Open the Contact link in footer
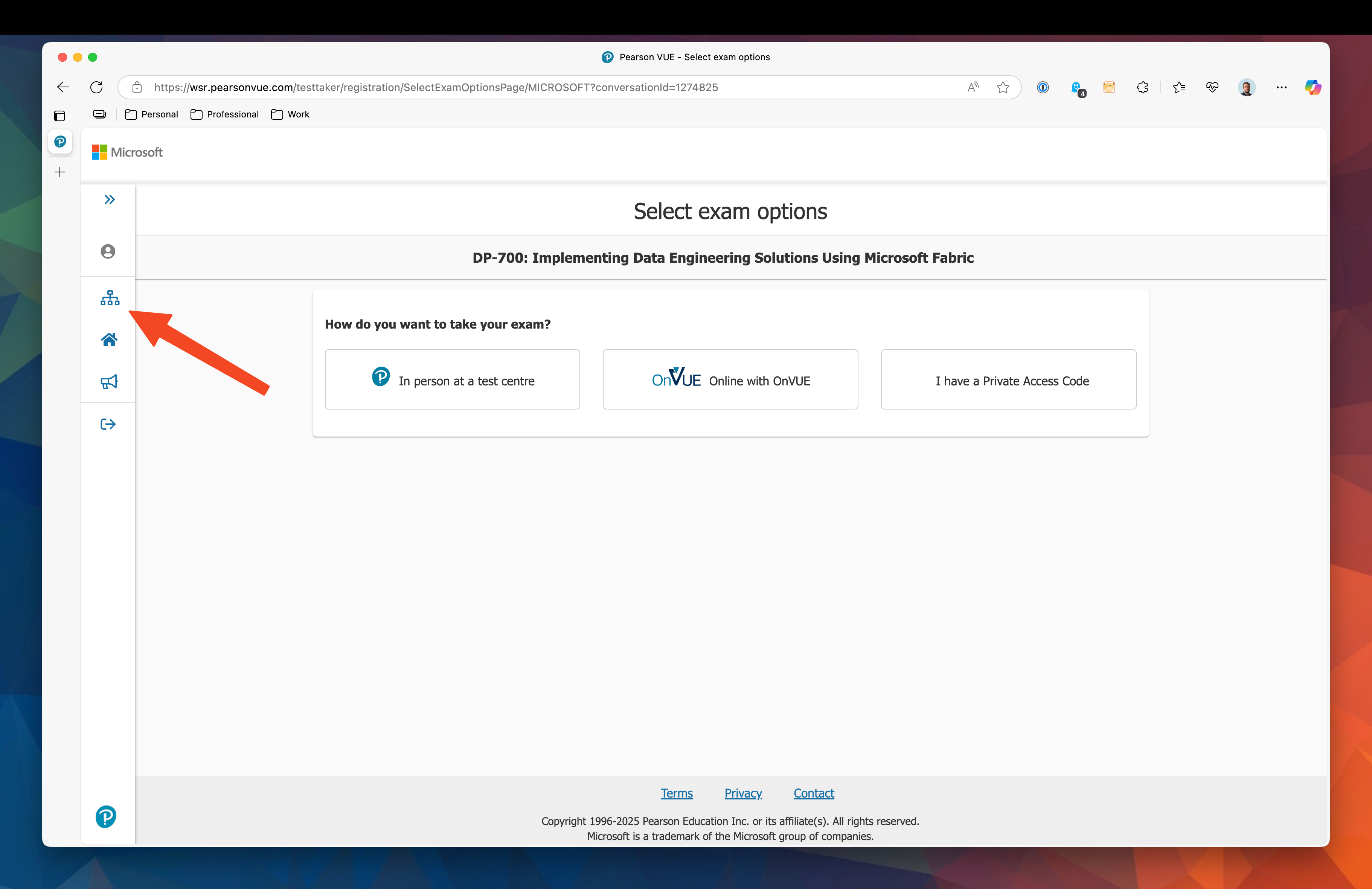1372x889 pixels. pos(813,793)
